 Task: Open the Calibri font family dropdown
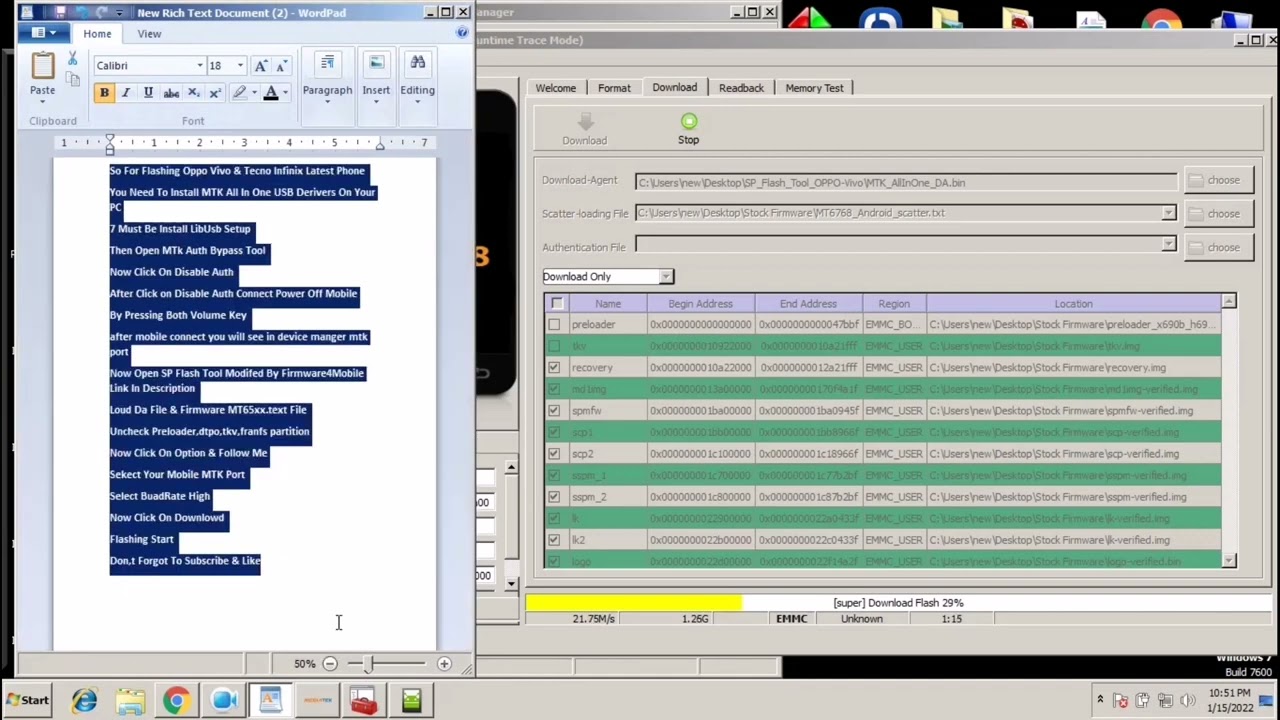pos(199,66)
